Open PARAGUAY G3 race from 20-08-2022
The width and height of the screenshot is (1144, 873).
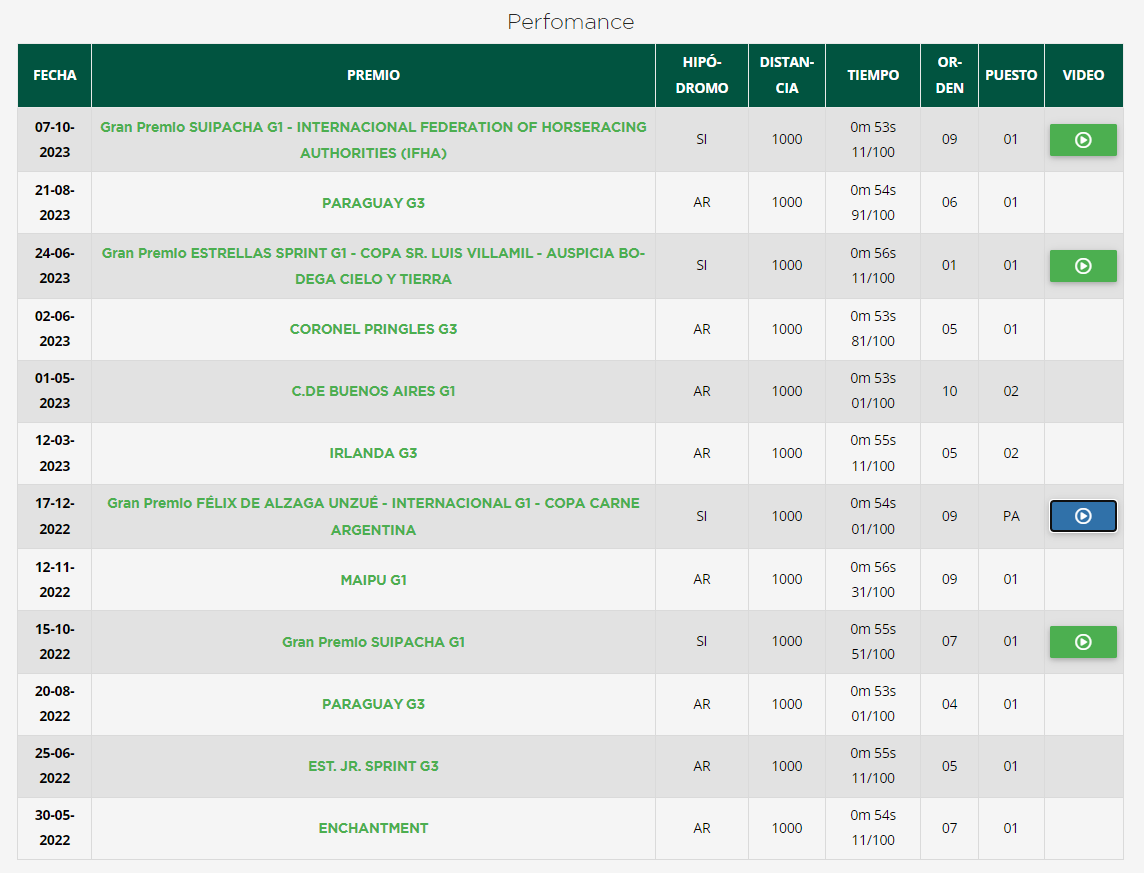click(x=373, y=704)
